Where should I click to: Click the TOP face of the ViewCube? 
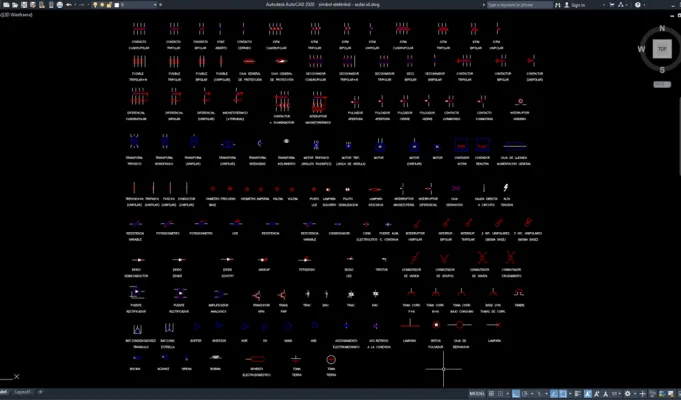(662, 49)
